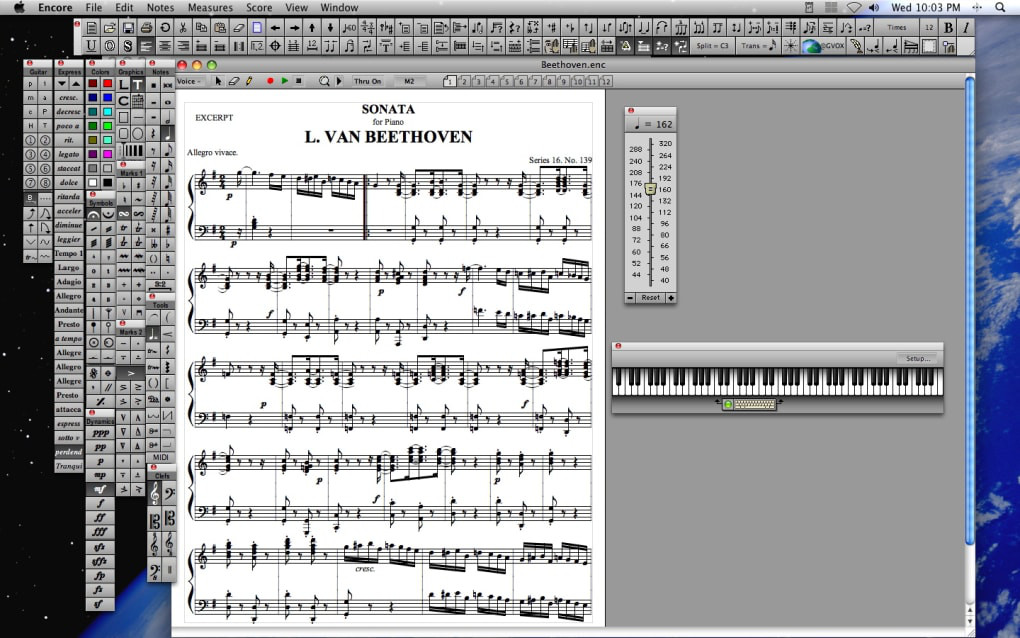Viewport: 1020px width, 638px height.
Task: Play the score with the green play button
Action: point(285,81)
